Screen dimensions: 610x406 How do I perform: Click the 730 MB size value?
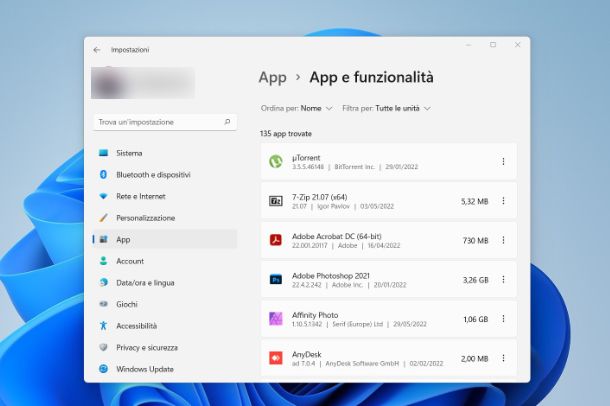click(x=475, y=240)
